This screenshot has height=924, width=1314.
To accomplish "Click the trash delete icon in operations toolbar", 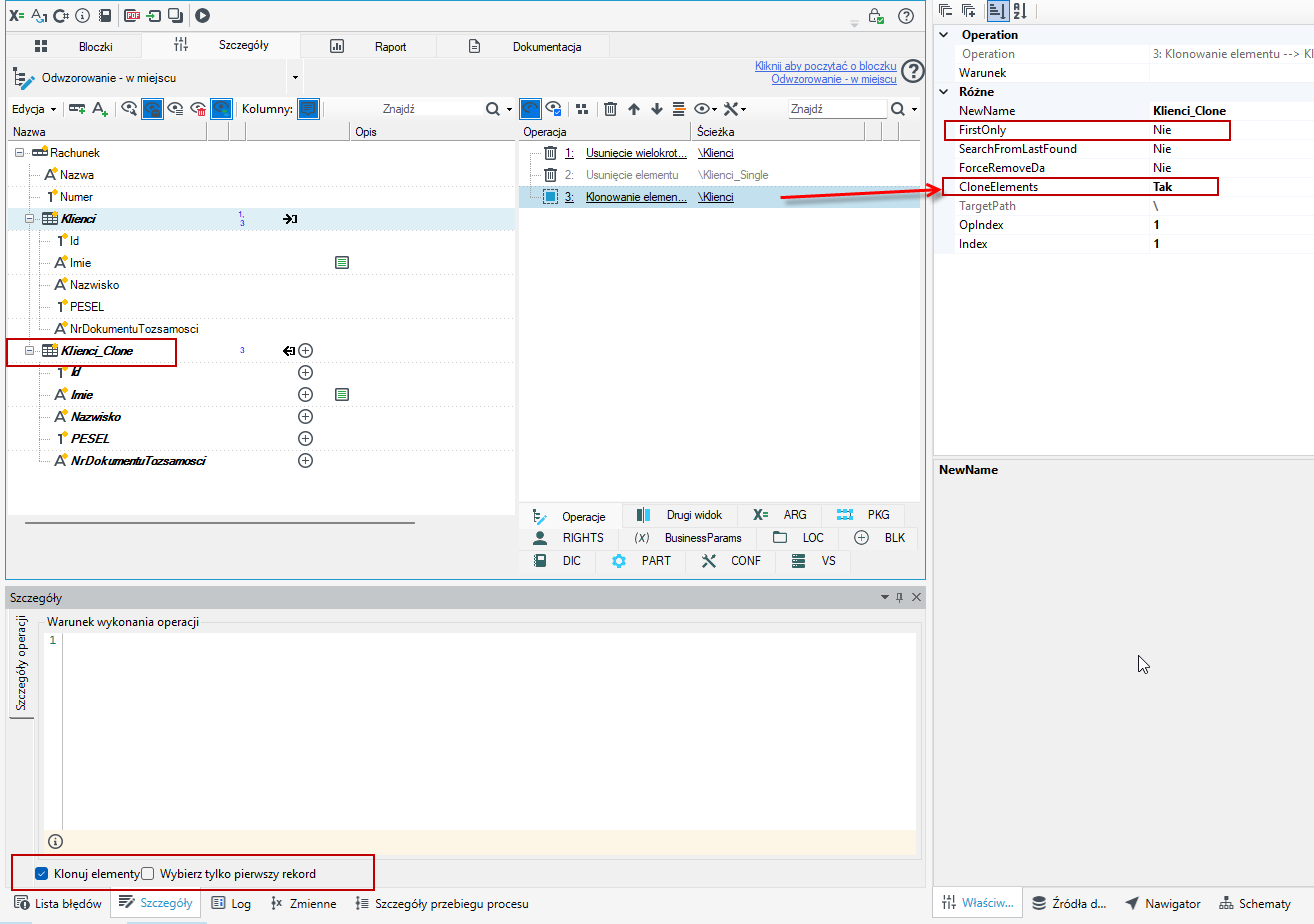I will click(610, 109).
